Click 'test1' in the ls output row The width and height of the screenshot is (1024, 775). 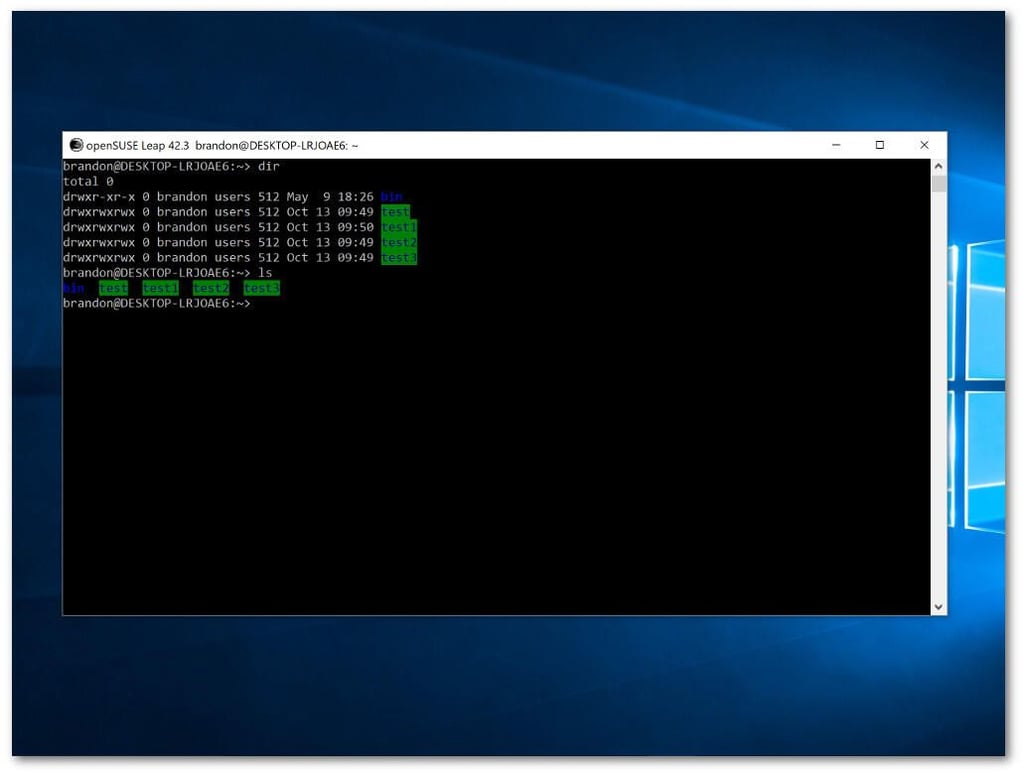click(161, 288)
